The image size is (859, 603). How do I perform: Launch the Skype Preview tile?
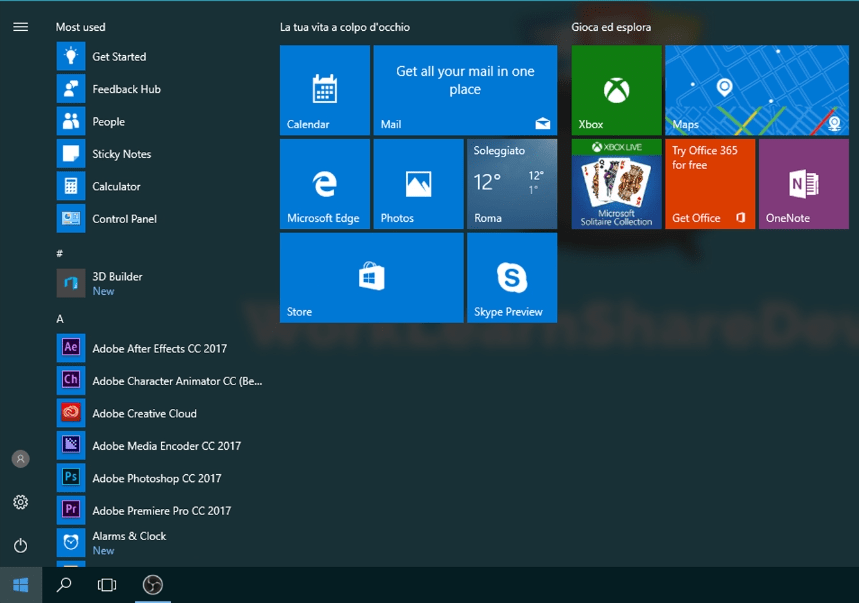[512, 278]
